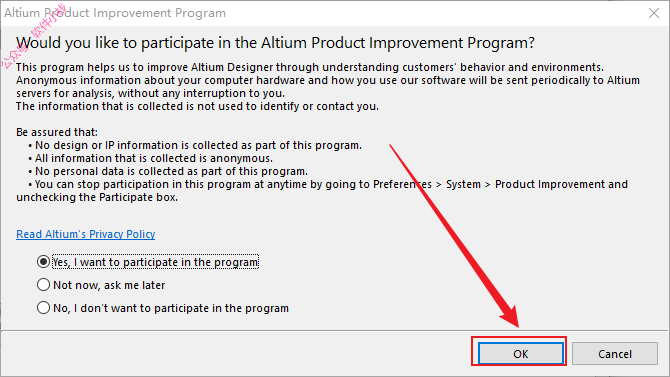Screen dimensions: 670x377
Task: Click the 'Yes, I want to participate in the program' label
Action: 156,262
